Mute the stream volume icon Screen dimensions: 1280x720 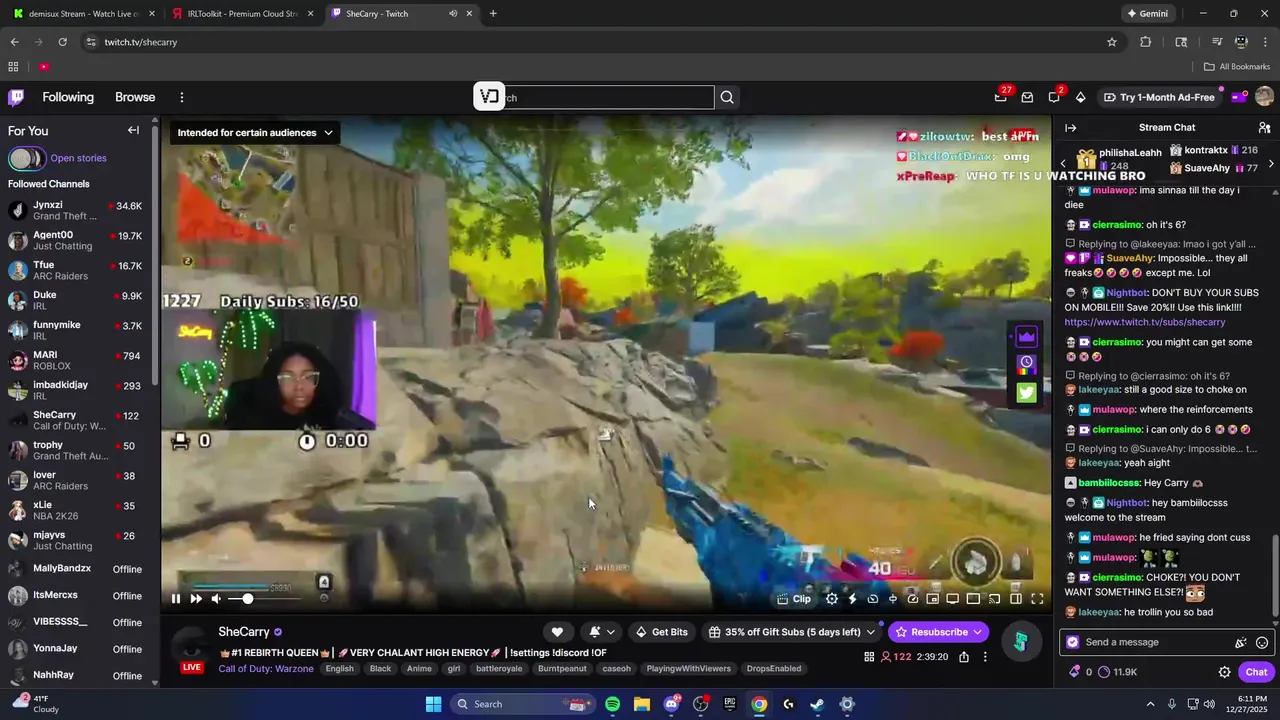point(216,599)
